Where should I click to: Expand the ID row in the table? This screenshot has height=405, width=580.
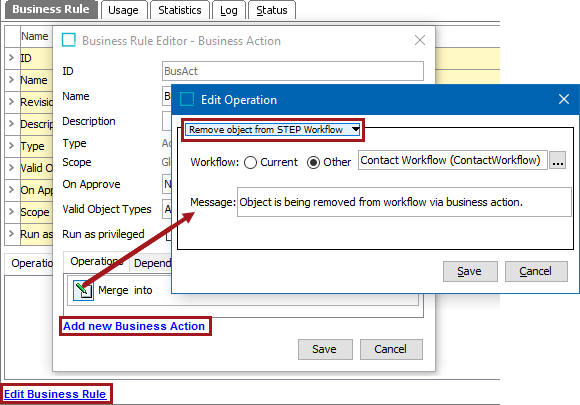(11, 58)
